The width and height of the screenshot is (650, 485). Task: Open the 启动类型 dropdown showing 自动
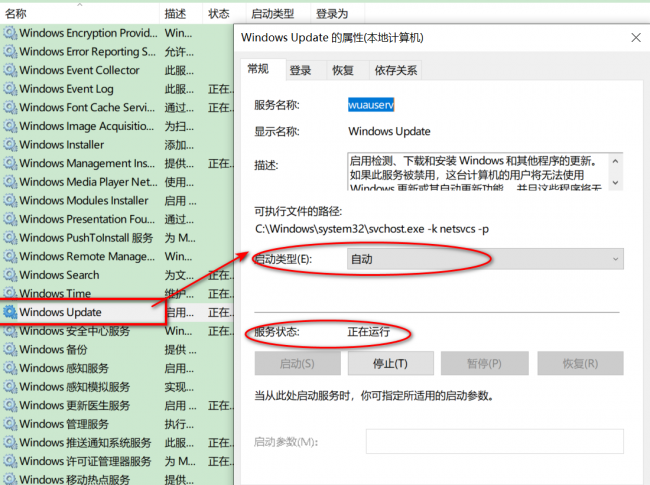click(485, 259)
